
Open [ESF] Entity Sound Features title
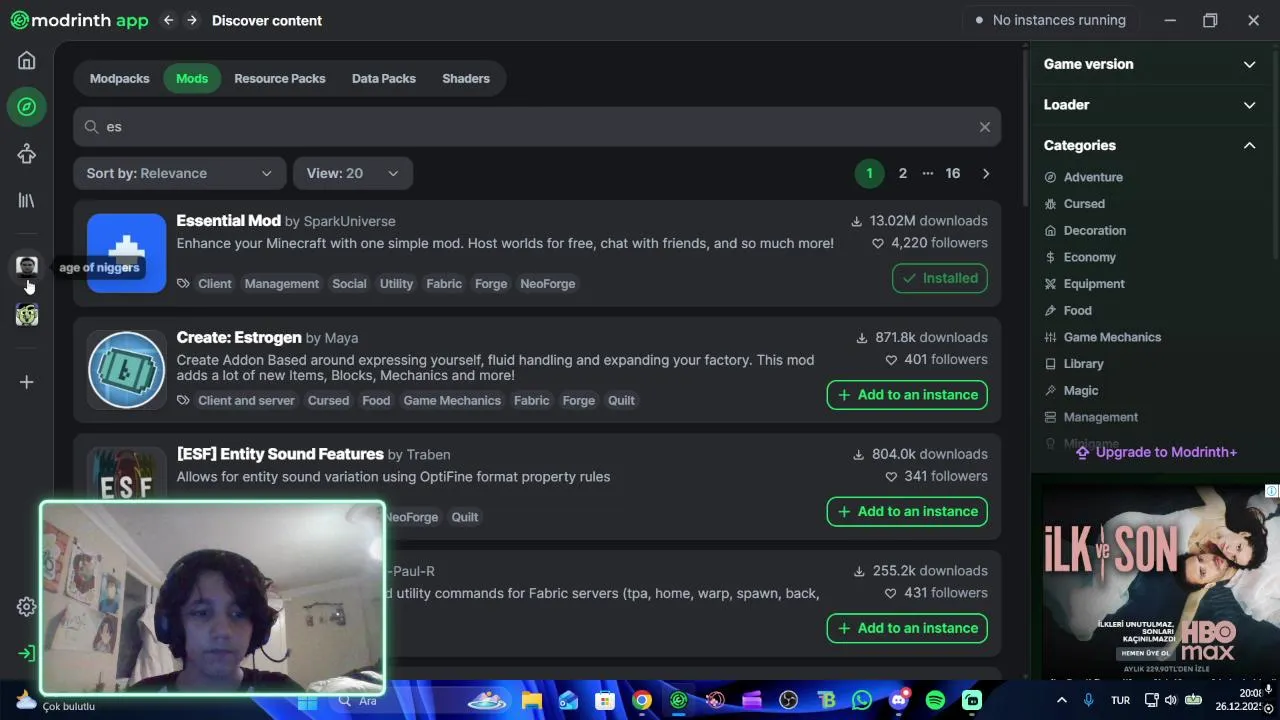tap(280, 454)
